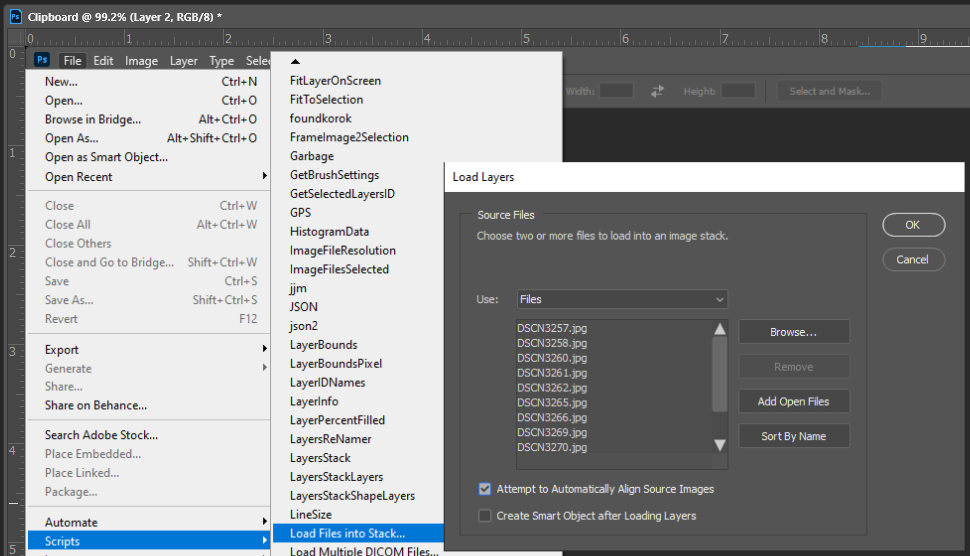This screenshot has width=970, height=556.
Task: Run the LayerPercentFilled script
Action: point(337,420)
